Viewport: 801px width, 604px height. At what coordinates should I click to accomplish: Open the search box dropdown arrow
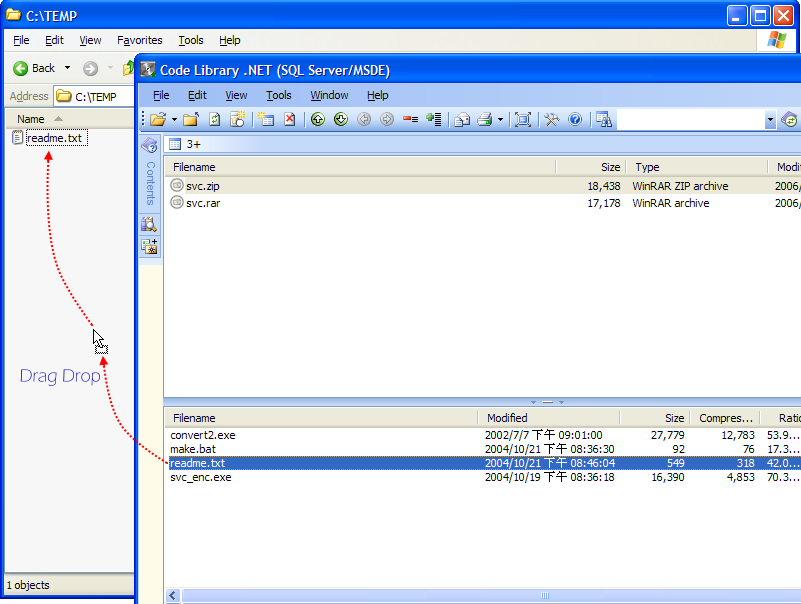(x=770, y=120)
